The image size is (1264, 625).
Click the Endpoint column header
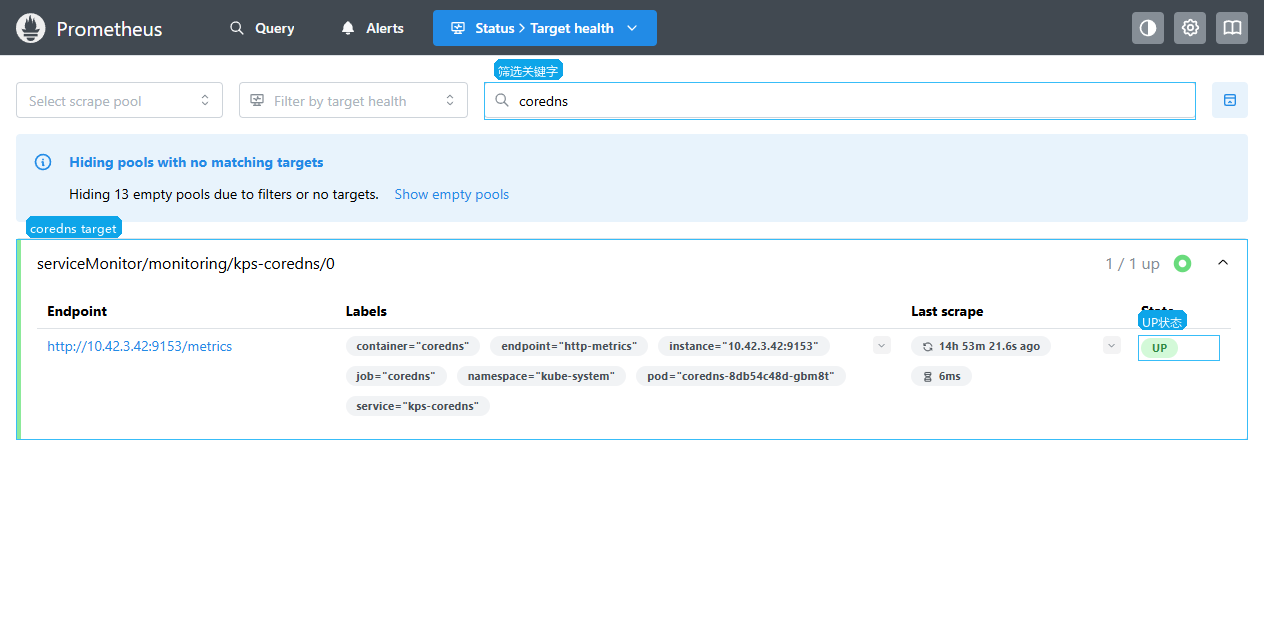point(77,311)
